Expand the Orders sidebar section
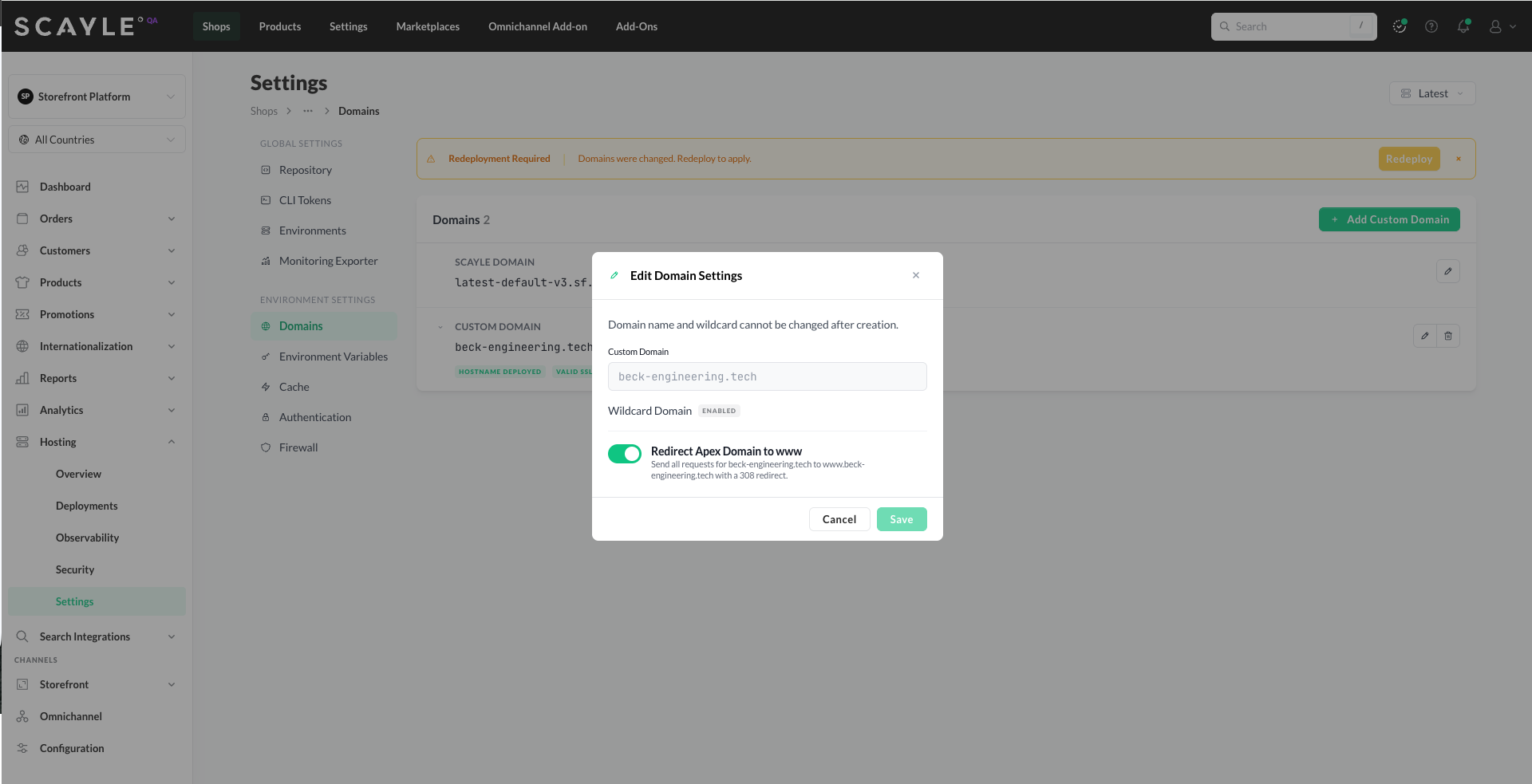Viewport: 1532px width, 784px height. 97,219
